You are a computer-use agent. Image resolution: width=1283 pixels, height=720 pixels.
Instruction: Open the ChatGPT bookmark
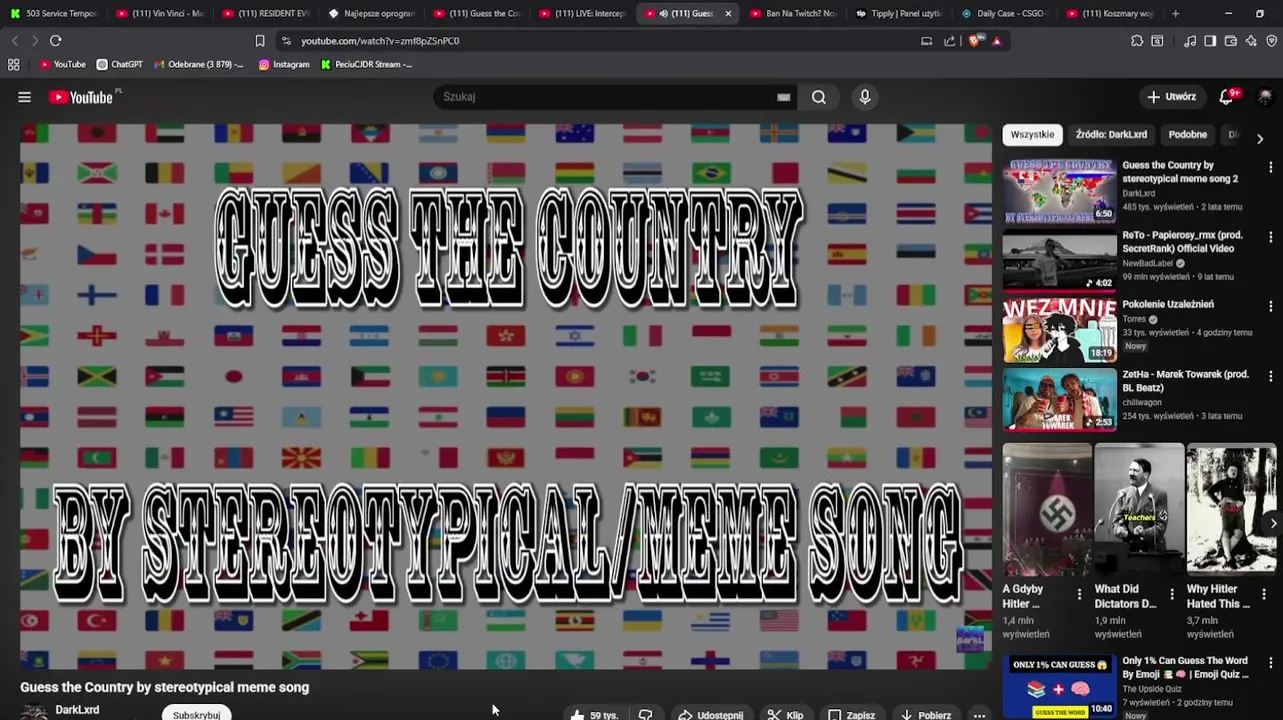[x=119, y=64]
